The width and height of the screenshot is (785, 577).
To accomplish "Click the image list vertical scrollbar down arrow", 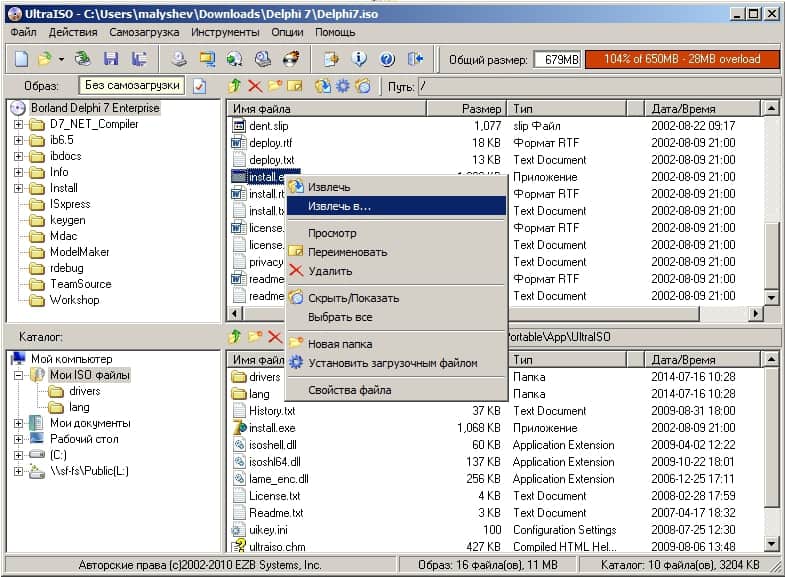I will tap(771, 297).
